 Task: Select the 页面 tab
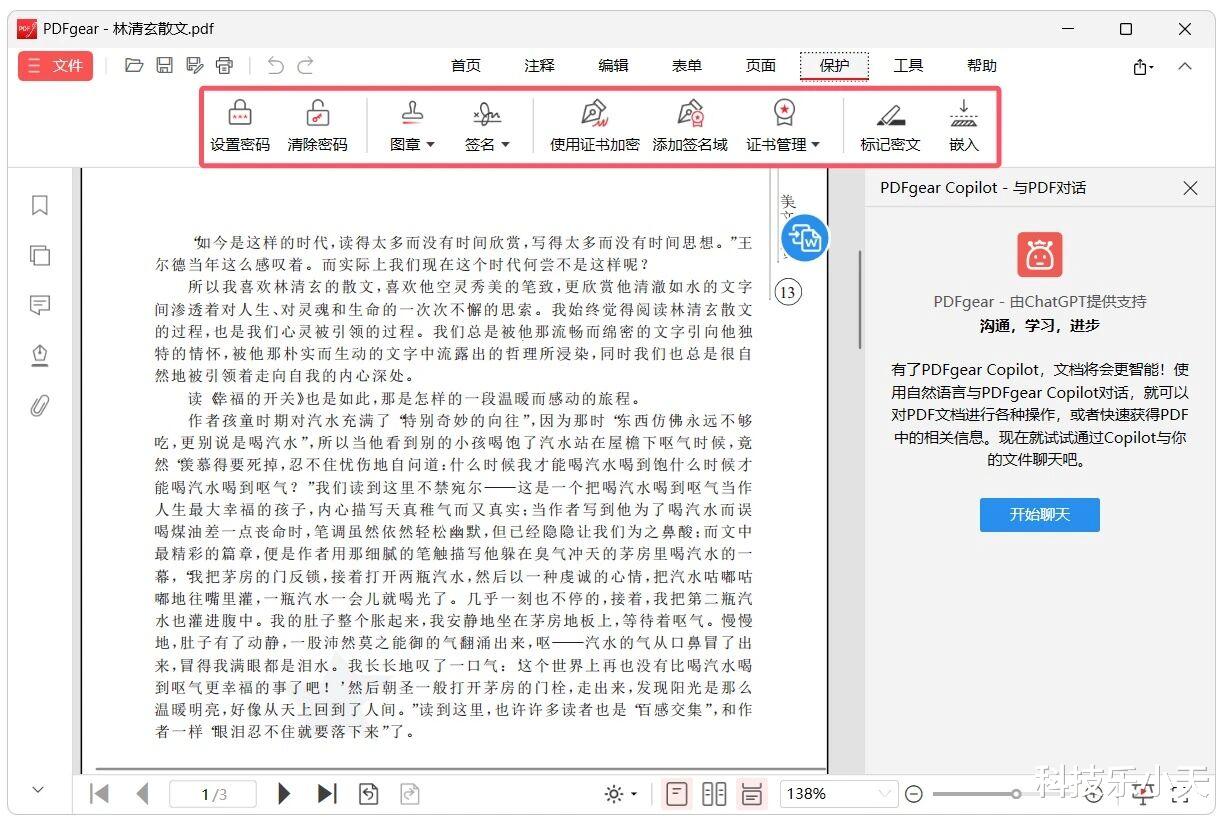(x=760, y=66)
